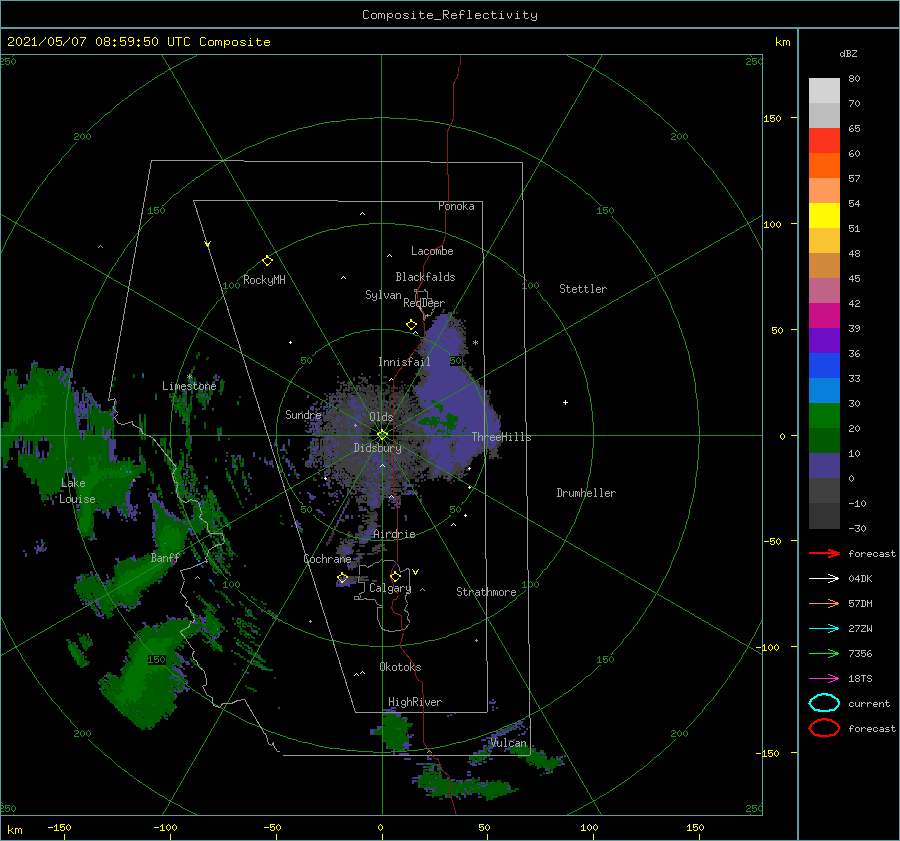The image size is (900, 841).
Task: Click the Limestone label on map
Action: tap(189, 386)
